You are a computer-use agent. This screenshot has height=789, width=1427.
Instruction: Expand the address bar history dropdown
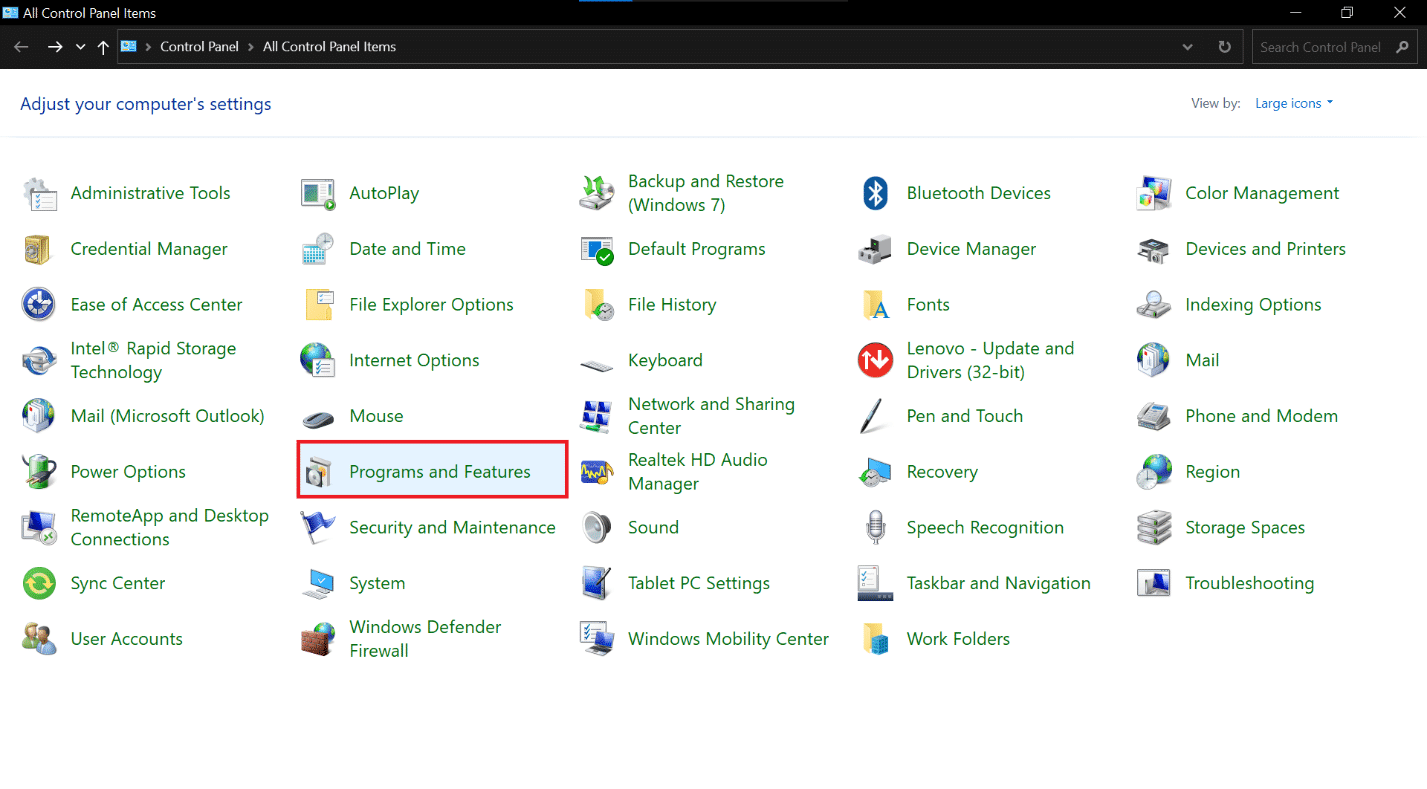[1187, 47]
